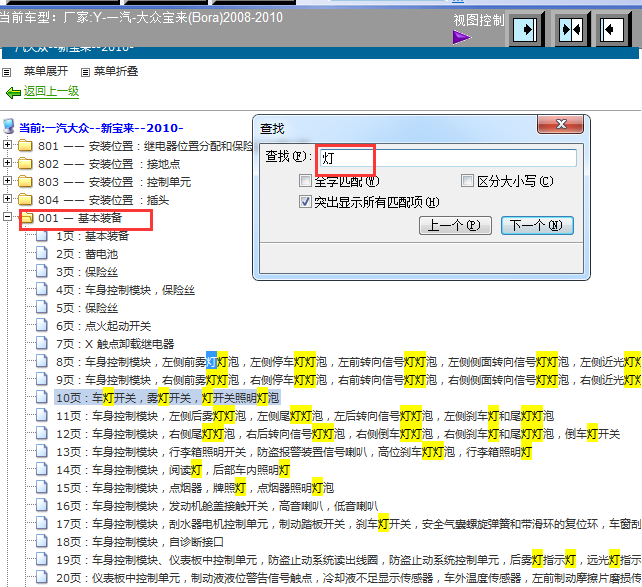This screenshot has height=587, width=642.
Task: Click the folder icon for 802 接地点
Action: 25,163
